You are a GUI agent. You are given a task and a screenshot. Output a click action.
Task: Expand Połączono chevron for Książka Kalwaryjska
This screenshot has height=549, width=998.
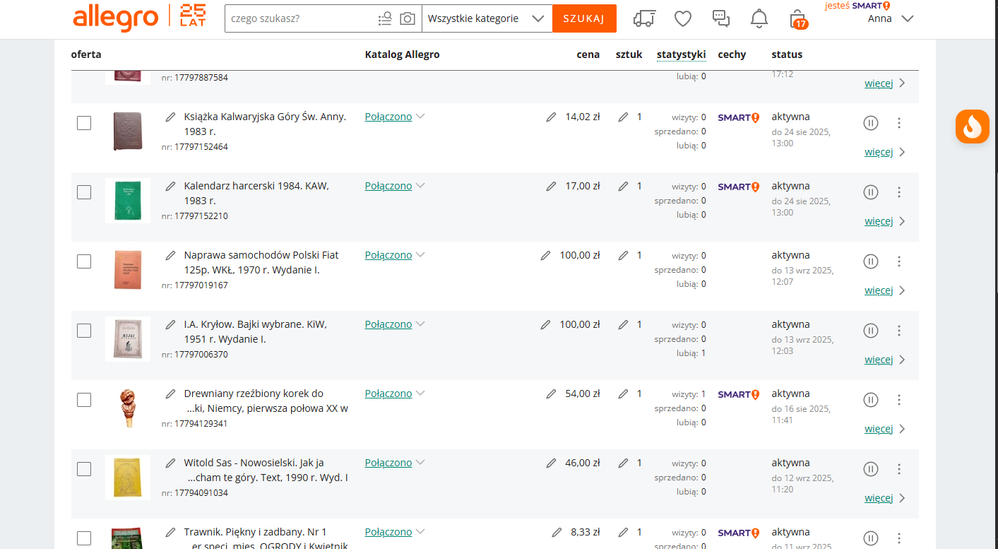point(420,116)
